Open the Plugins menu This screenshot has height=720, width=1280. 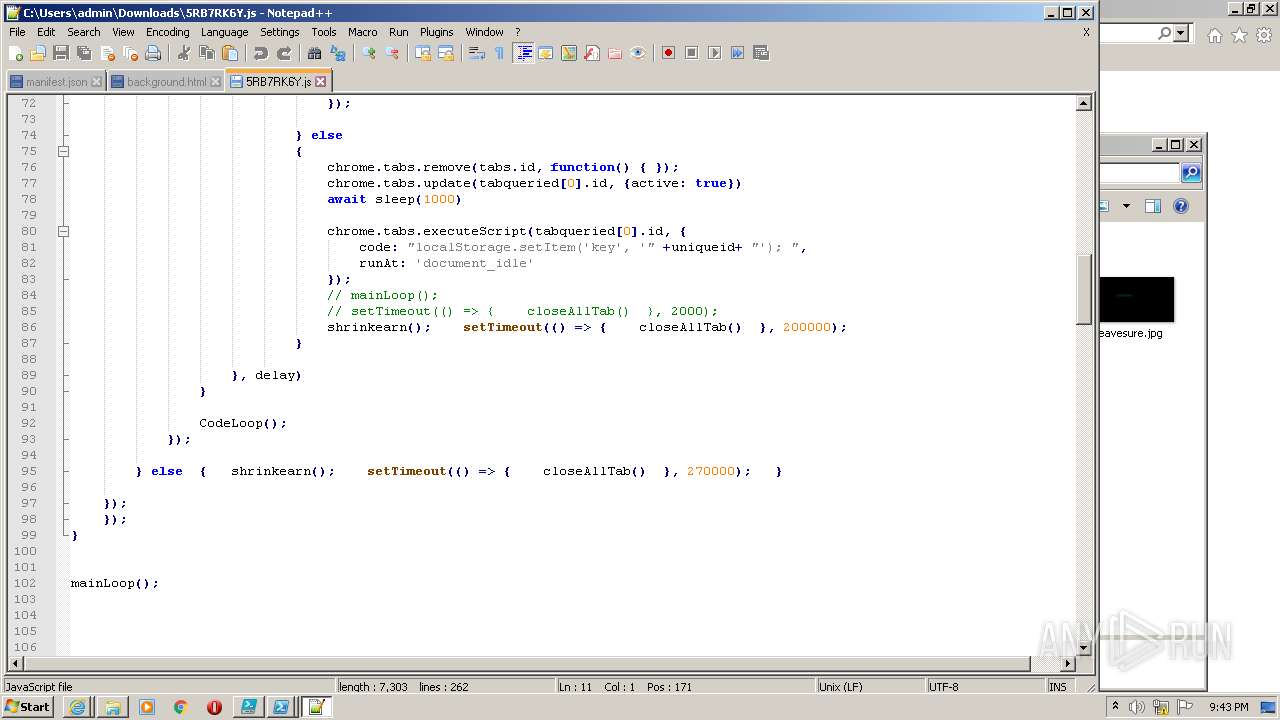click(x=436, y=32)
